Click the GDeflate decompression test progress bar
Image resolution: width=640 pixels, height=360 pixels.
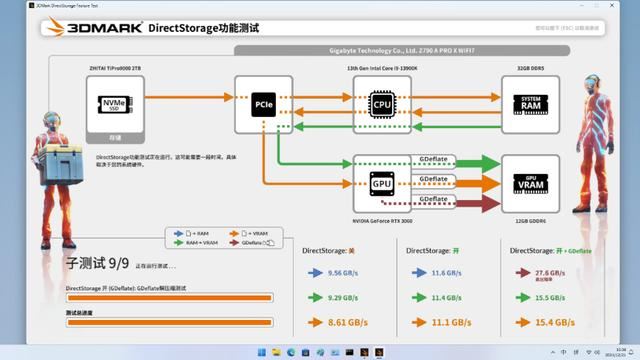[169, 298]
